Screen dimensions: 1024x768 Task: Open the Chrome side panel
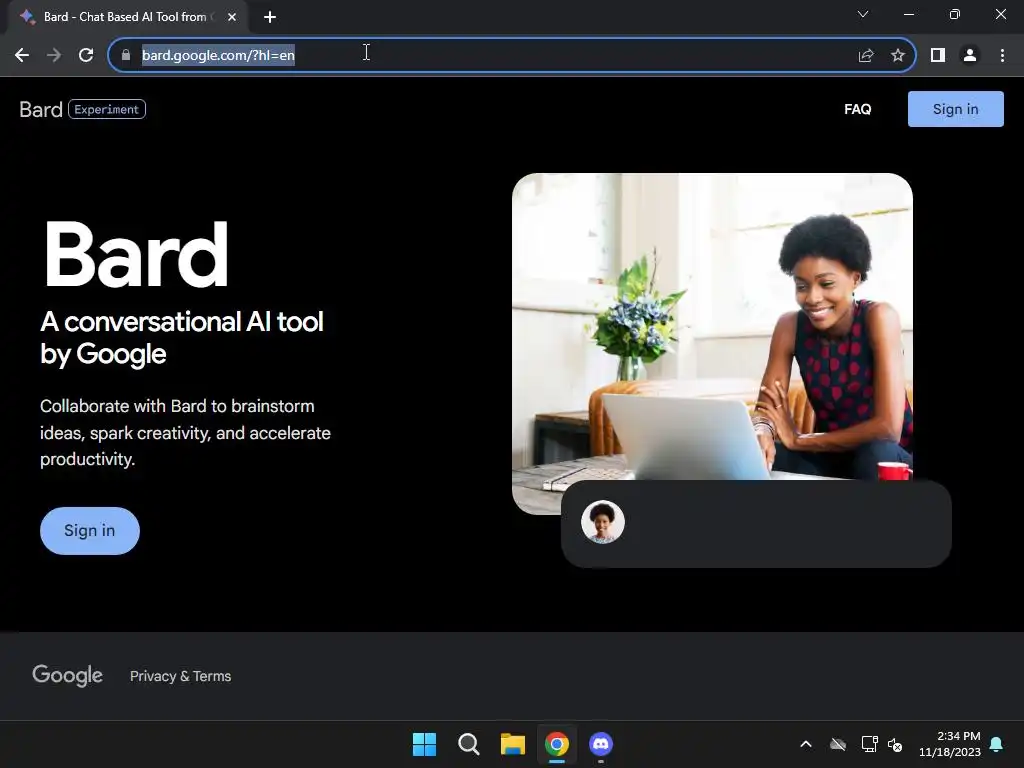pos(938,56)
